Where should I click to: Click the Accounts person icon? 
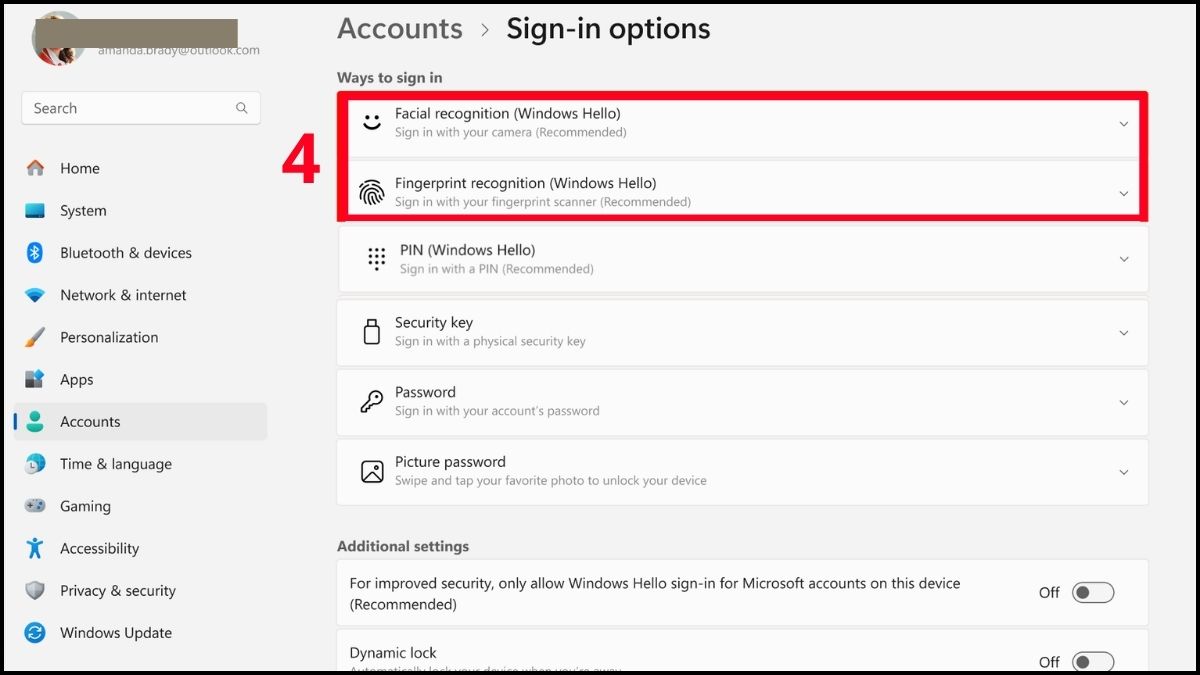[x=35, y=422]
